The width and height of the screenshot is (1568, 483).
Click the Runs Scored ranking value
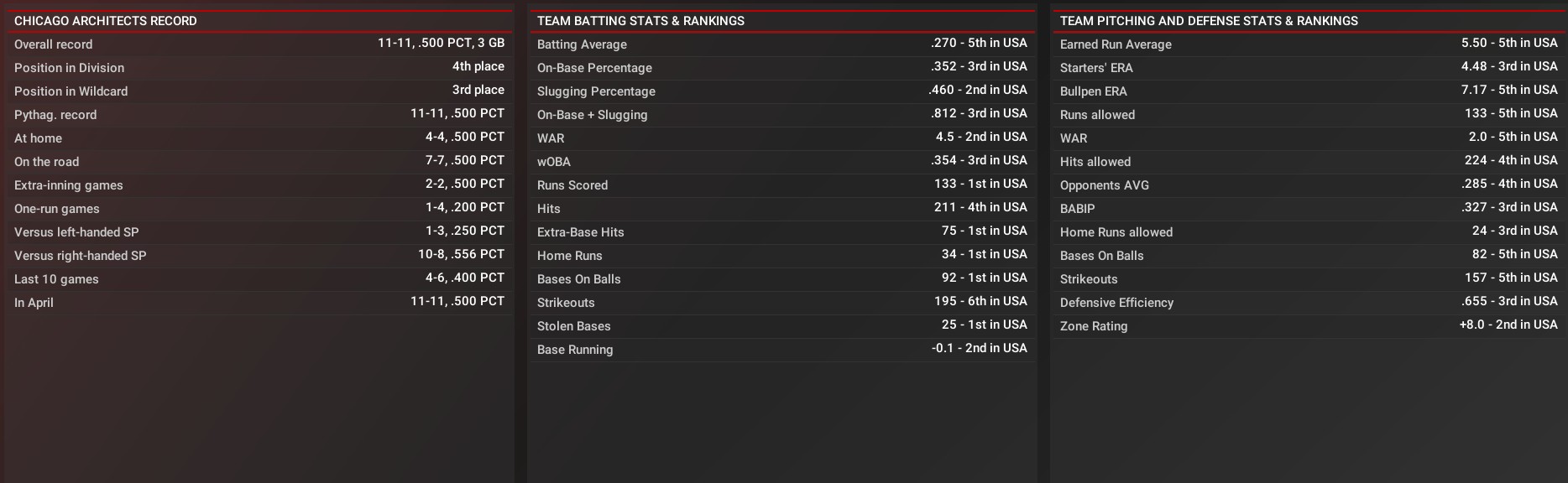click(980, 184)
